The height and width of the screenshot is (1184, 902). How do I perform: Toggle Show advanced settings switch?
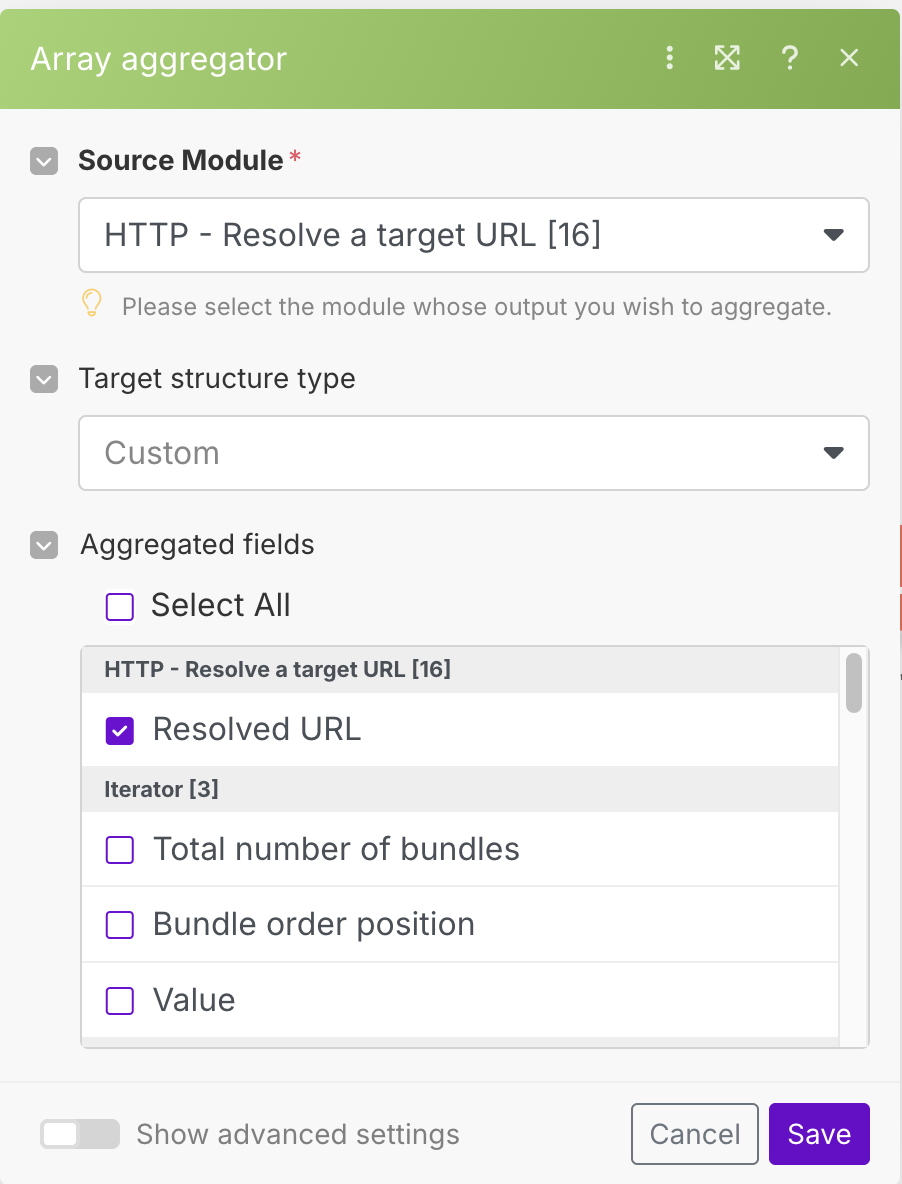(79, 1134)
